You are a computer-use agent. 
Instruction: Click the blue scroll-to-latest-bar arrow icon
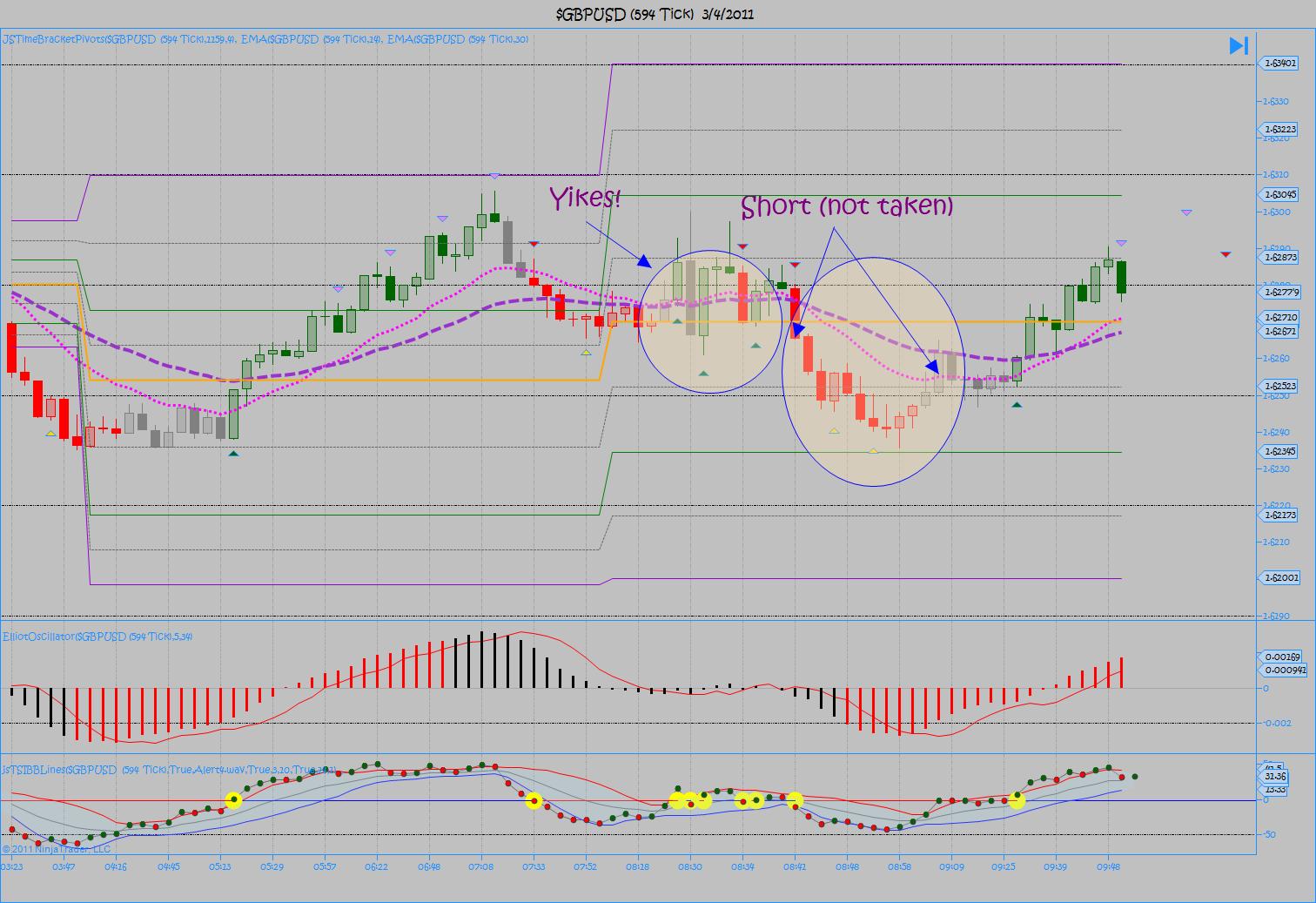1239,45
